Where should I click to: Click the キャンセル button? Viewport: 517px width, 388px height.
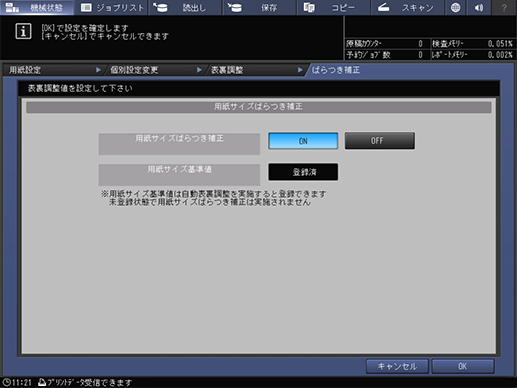click(397, 366)
